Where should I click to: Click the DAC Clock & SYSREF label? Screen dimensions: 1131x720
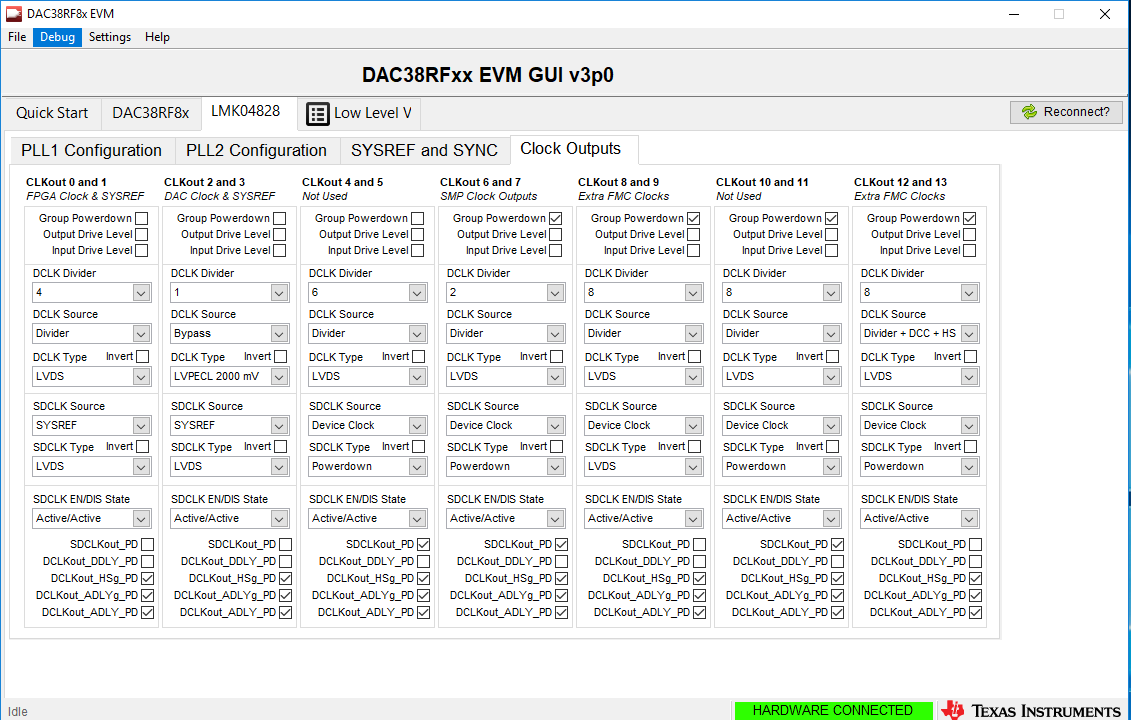[219, 196]
